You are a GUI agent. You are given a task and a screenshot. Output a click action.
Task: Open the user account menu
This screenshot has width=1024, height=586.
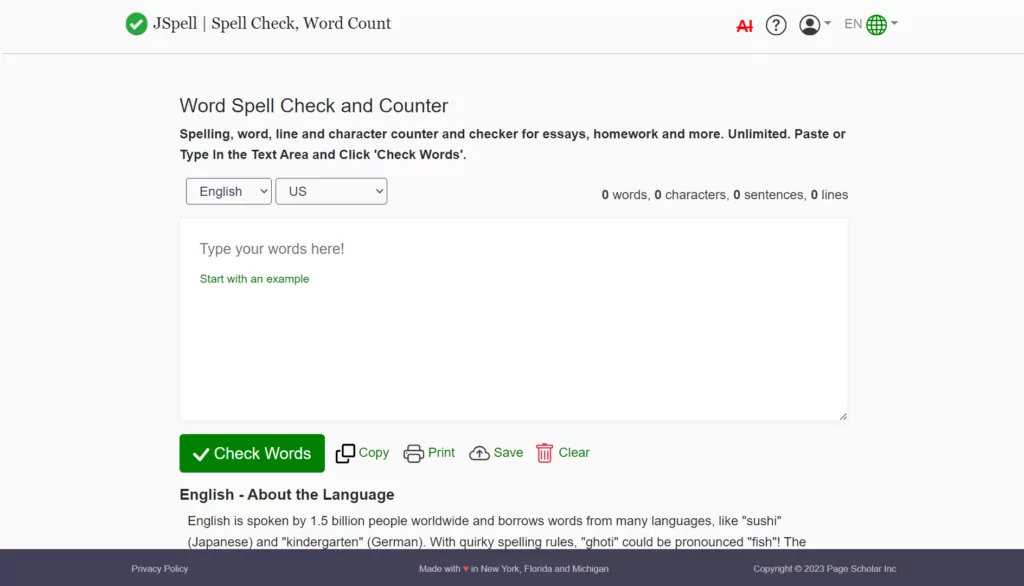pyautogui.click(x=814, y=25)
